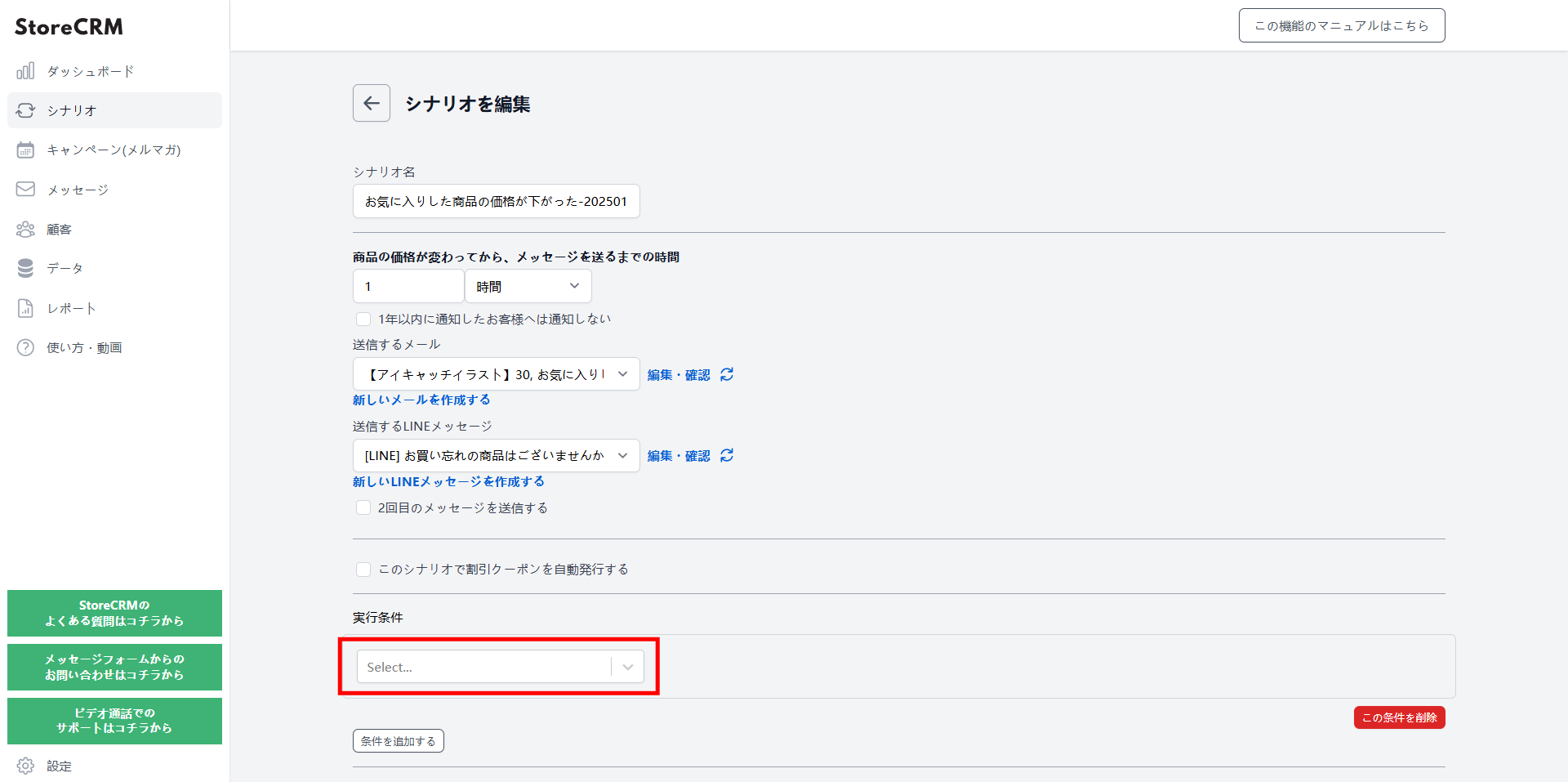Open the 実行条件 Select... dropdown

pos(500,667)
